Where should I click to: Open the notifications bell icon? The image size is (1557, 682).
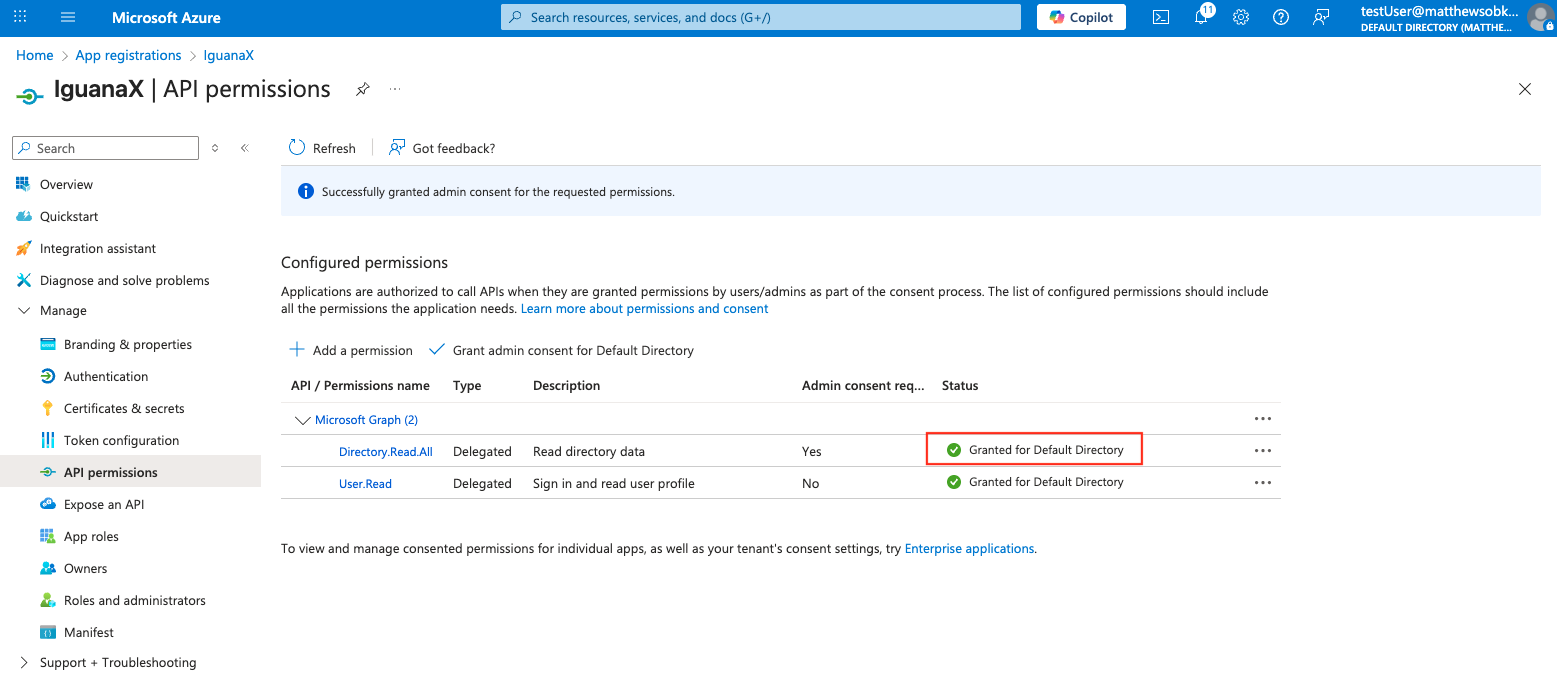click(x=1202, y=17)
